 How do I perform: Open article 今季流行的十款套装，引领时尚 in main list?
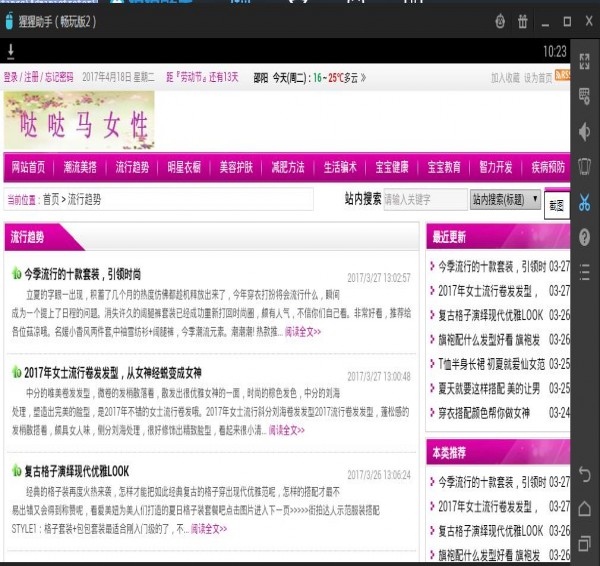tap(82, 274)
